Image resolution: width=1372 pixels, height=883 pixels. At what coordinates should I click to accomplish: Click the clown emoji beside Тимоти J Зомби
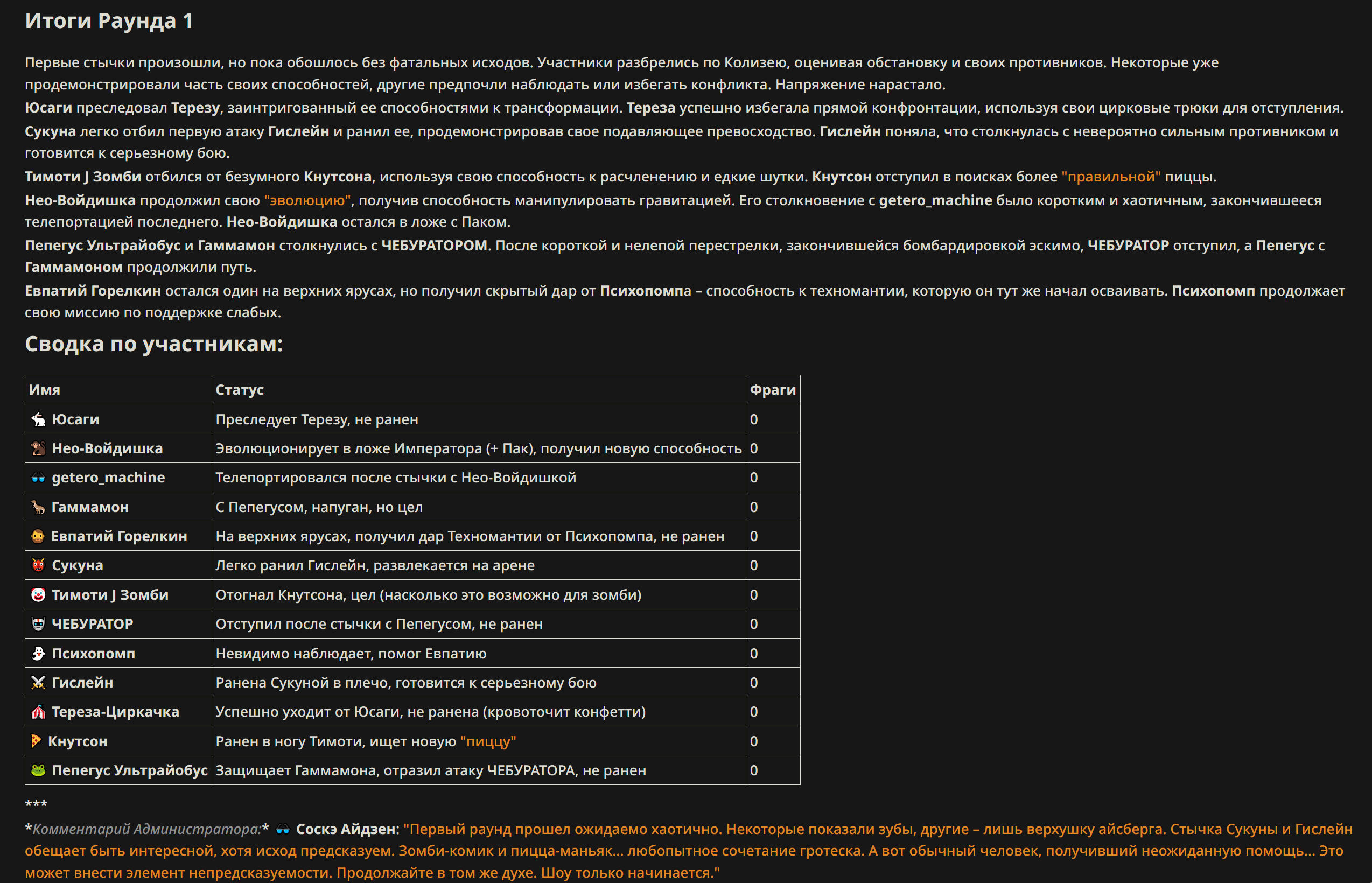coord(38,595)
